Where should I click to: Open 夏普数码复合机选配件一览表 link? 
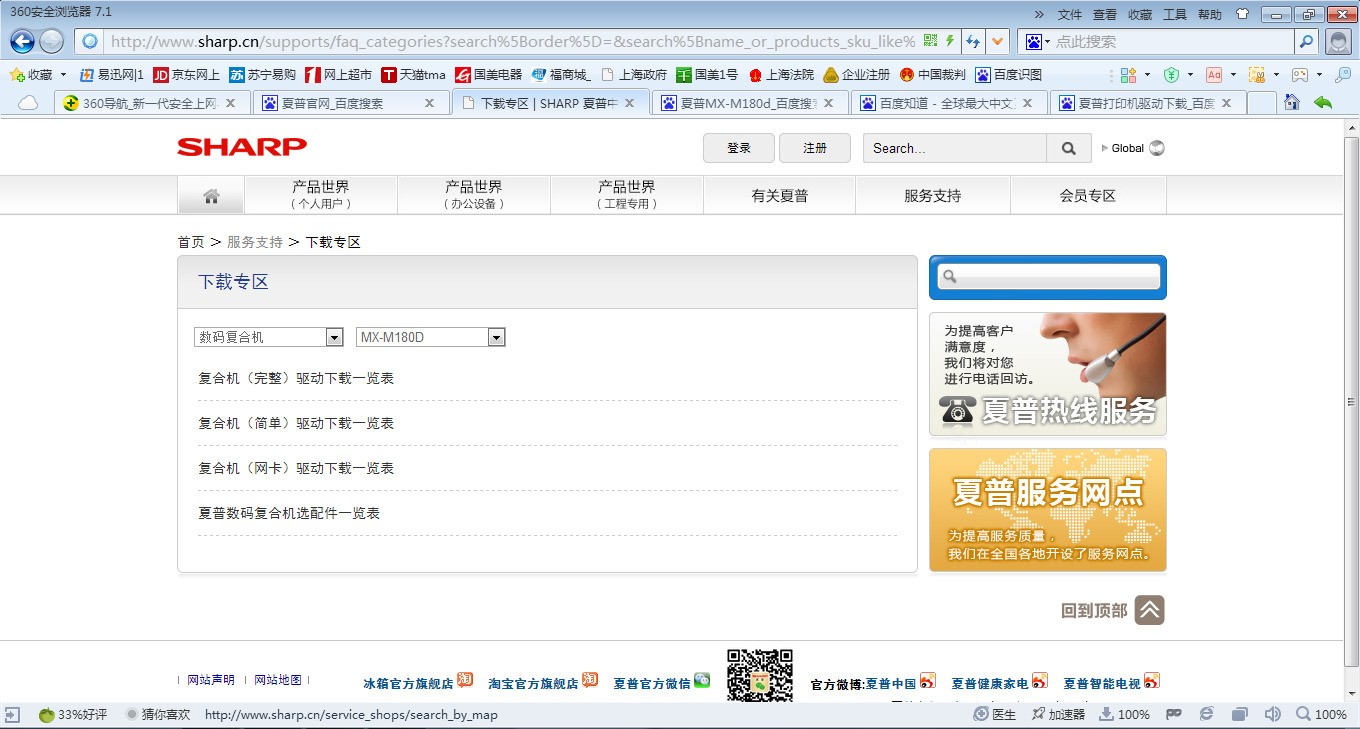tap(289, 513)
